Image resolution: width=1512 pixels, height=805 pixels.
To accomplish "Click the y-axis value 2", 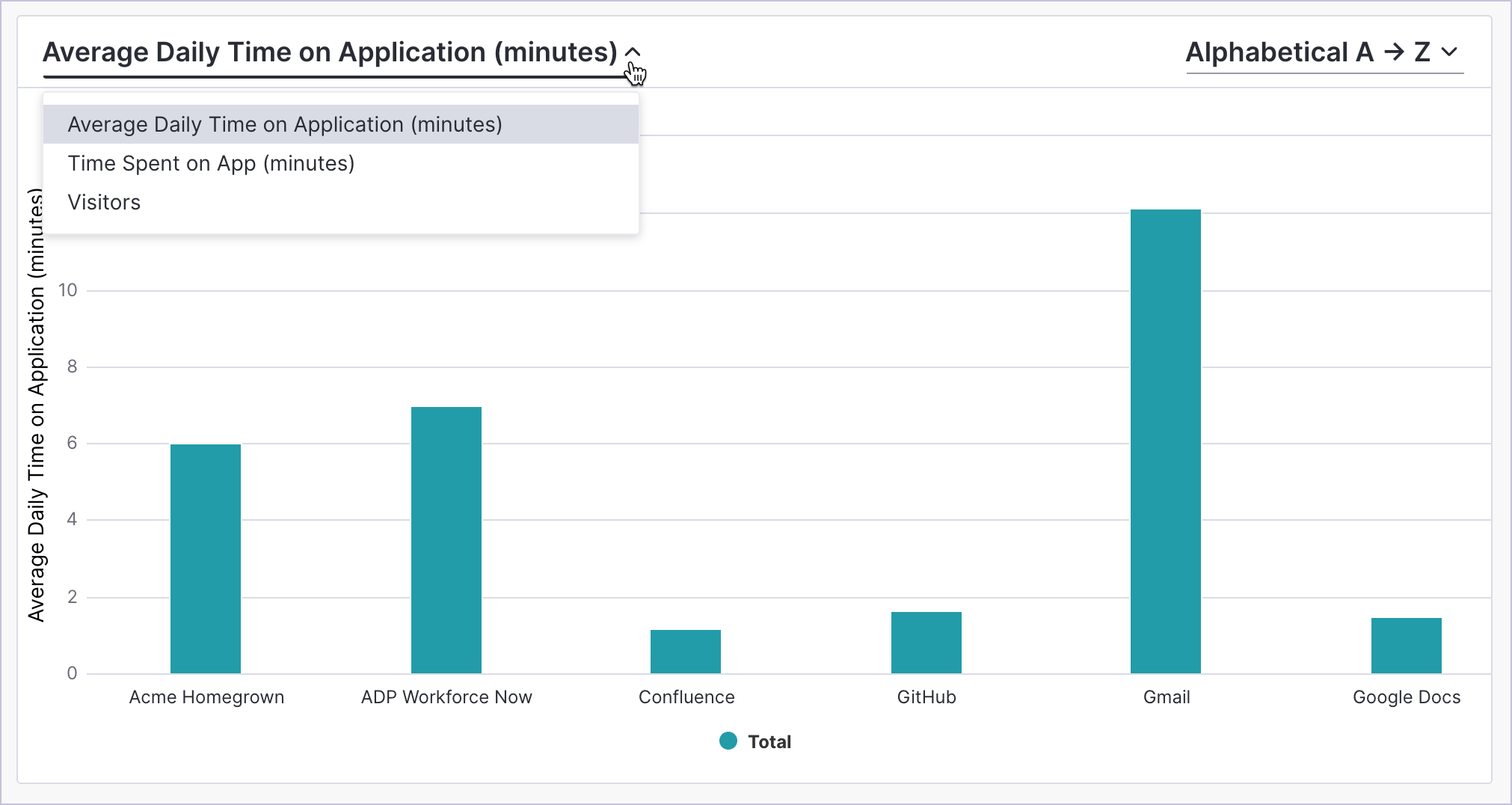I will 72,597.
